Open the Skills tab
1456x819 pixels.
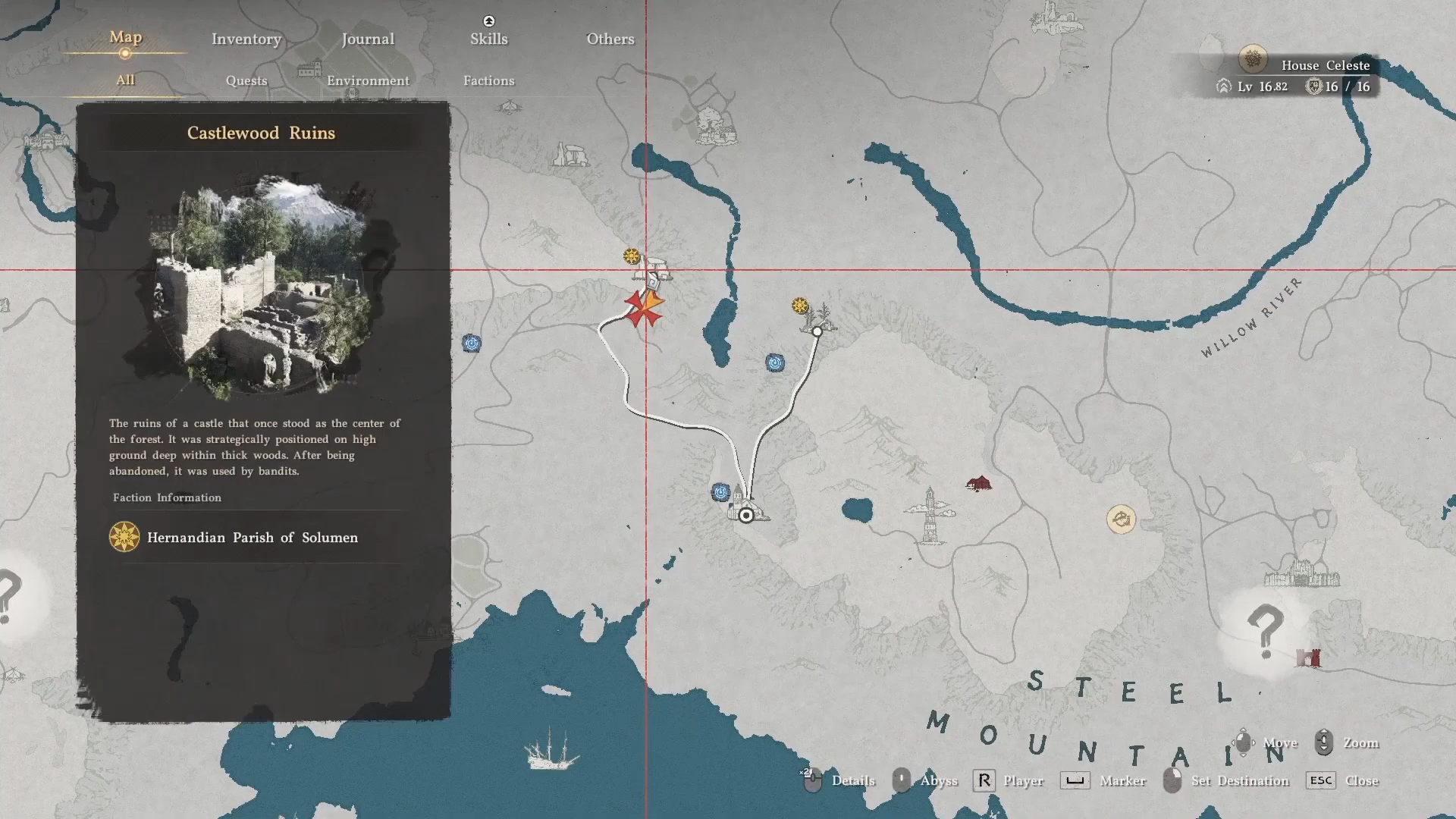(488, 39)
